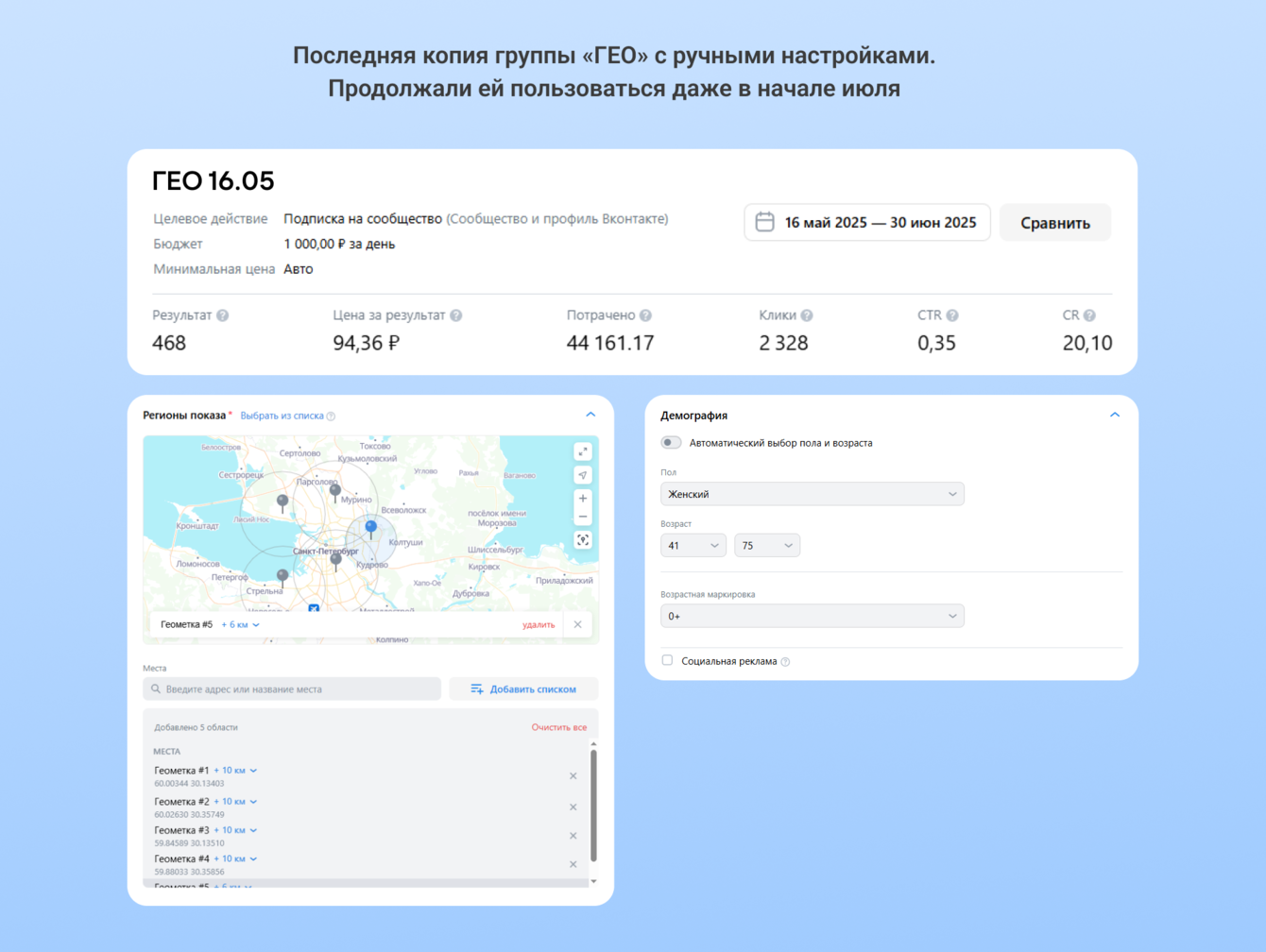Screen dimensions: 1266x952
Task: Click the CTR value 0,35
Action: pos(937,343)
